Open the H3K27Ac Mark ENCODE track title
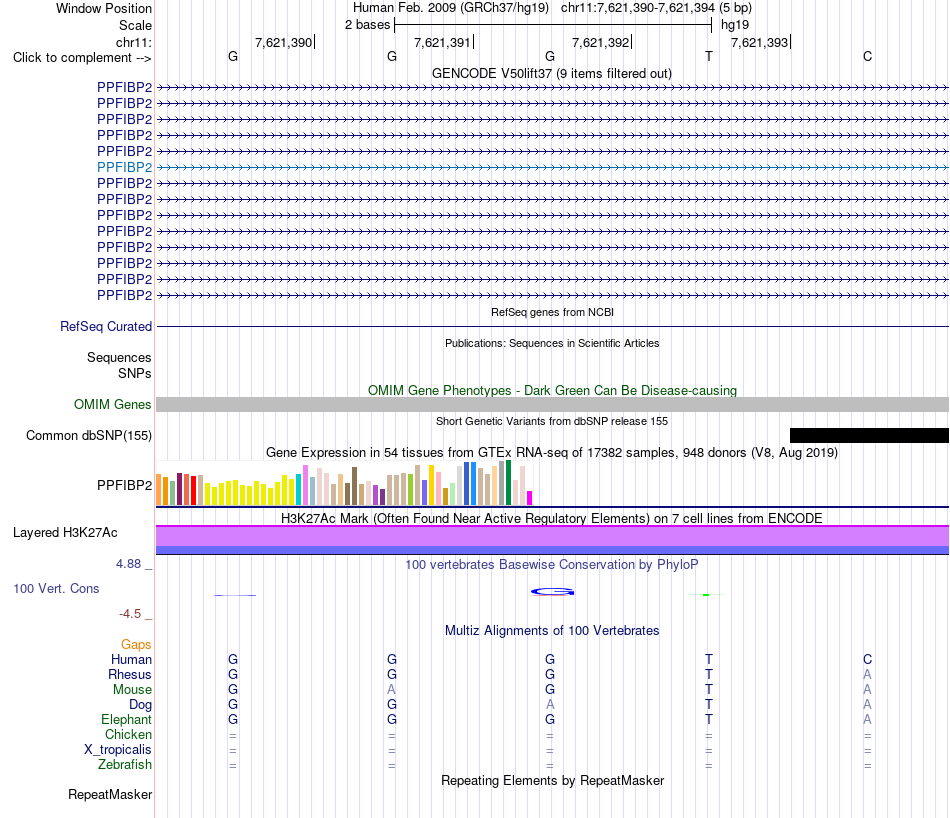 pyautogui.click(x=551, y=519)
